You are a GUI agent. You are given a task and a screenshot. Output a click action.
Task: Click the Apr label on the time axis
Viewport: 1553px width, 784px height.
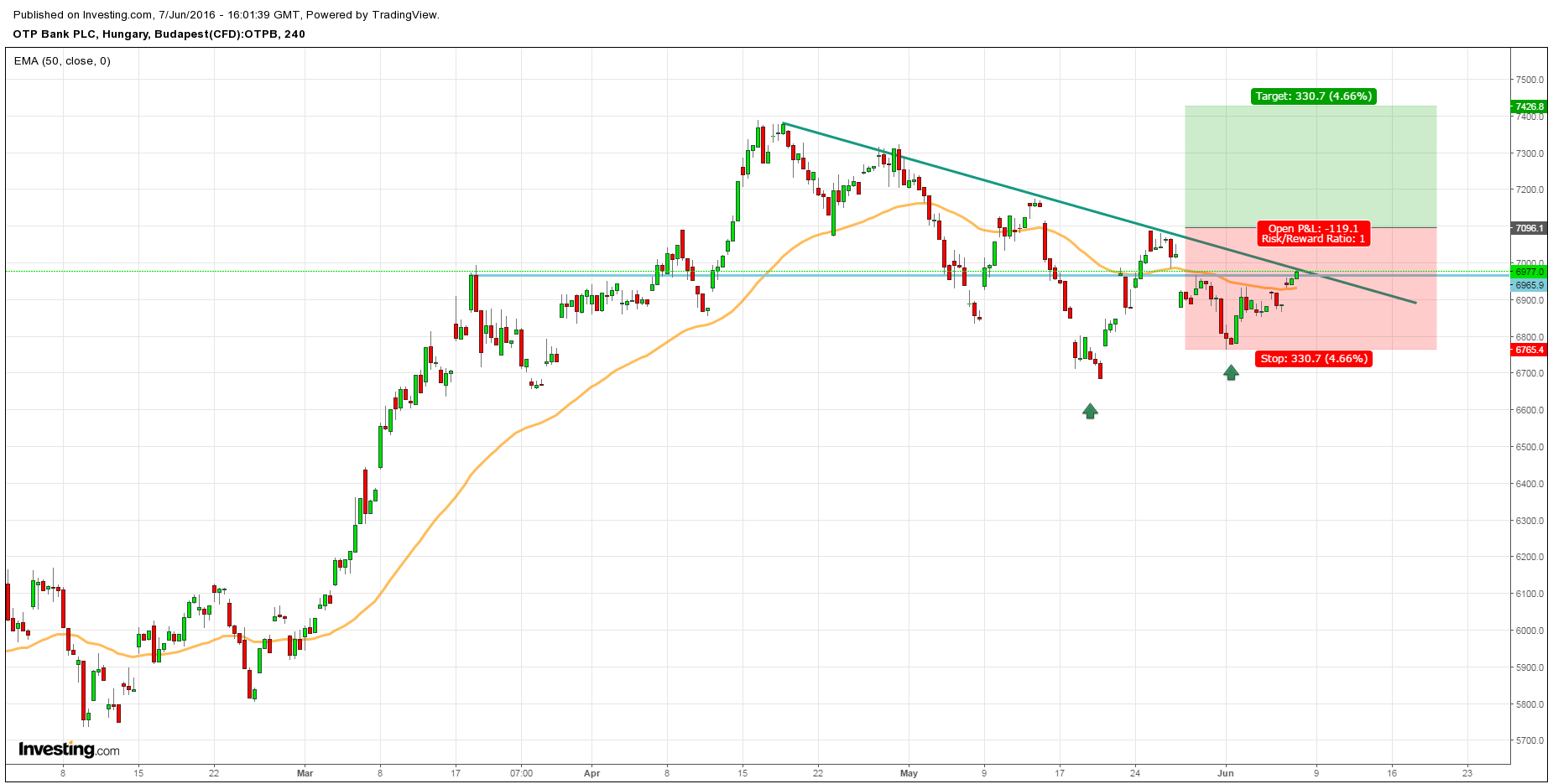pos(591,773)
